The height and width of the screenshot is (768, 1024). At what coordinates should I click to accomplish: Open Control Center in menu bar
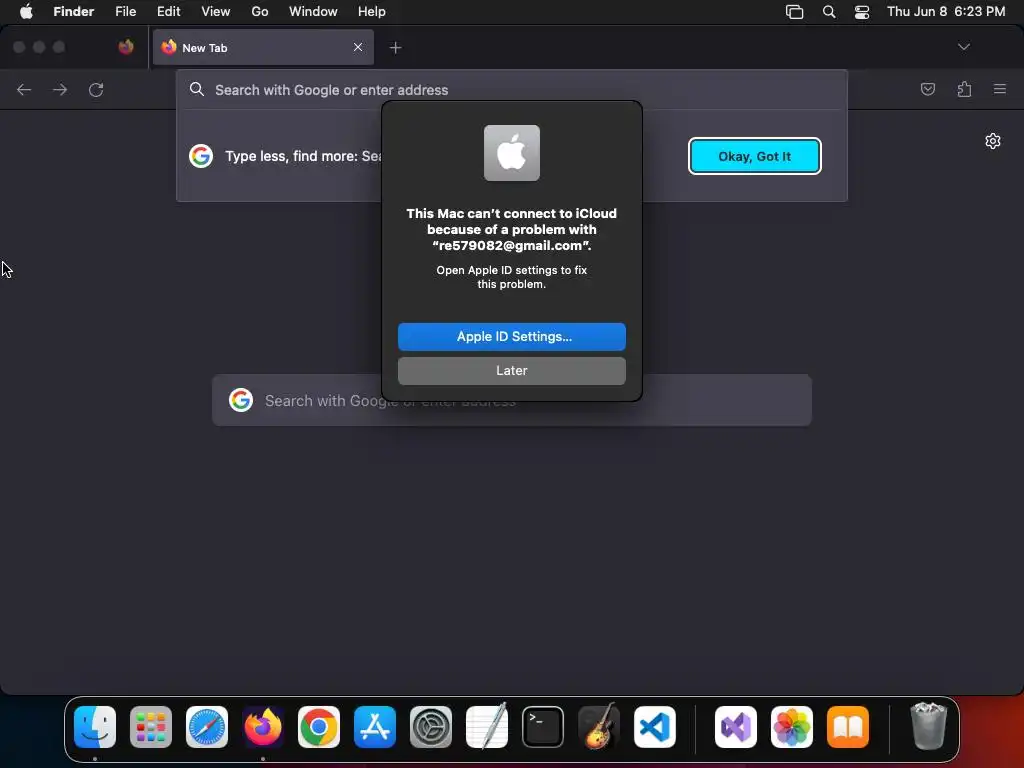(x=862, y=12)
